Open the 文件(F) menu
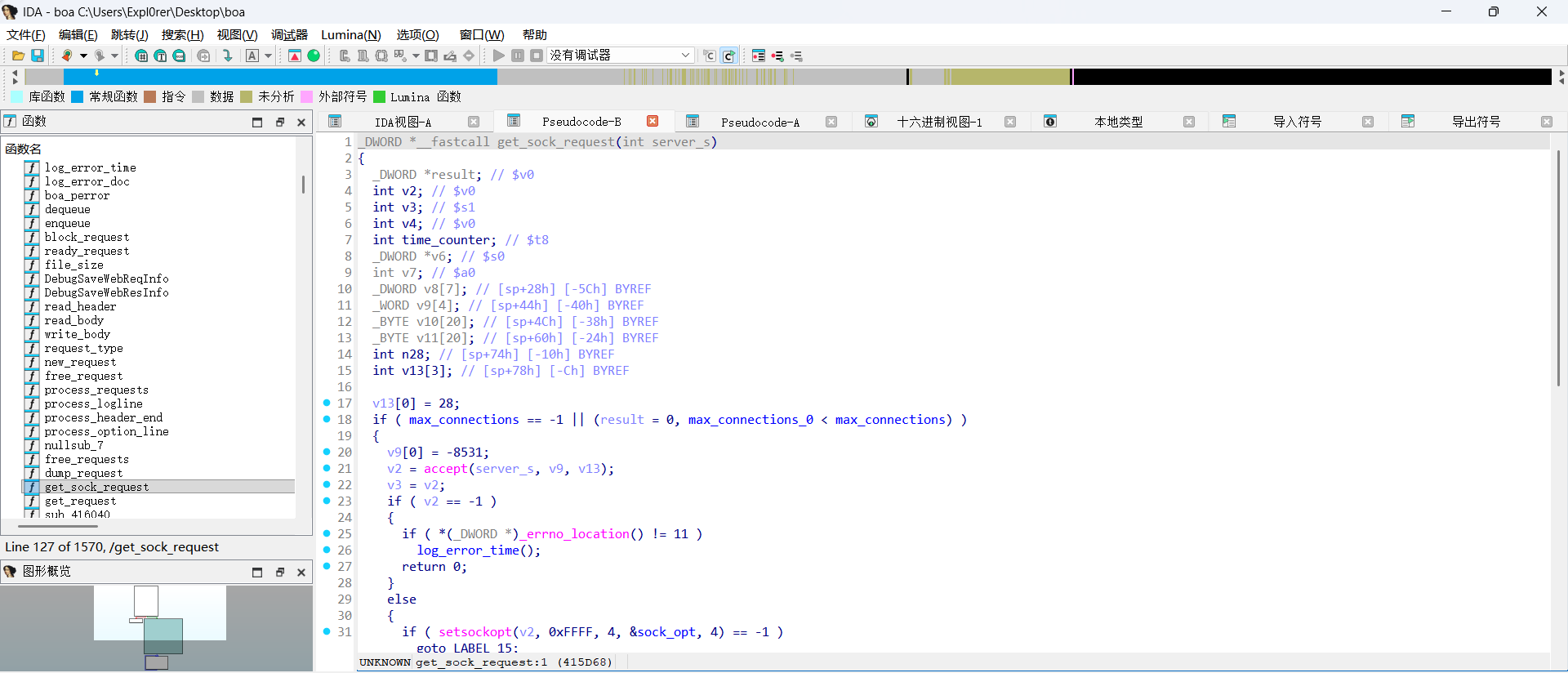The width and height of the screenshot is (1568, 673). pos(26,34)
